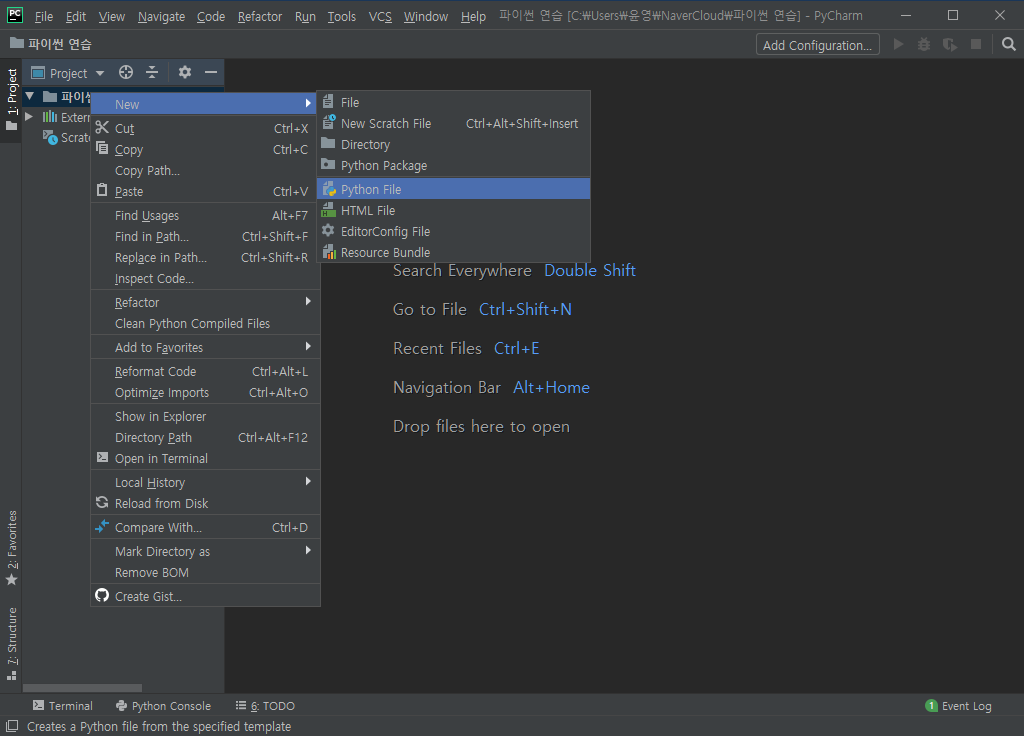Click the New submenu arrow entry

[x=205, y=104]
